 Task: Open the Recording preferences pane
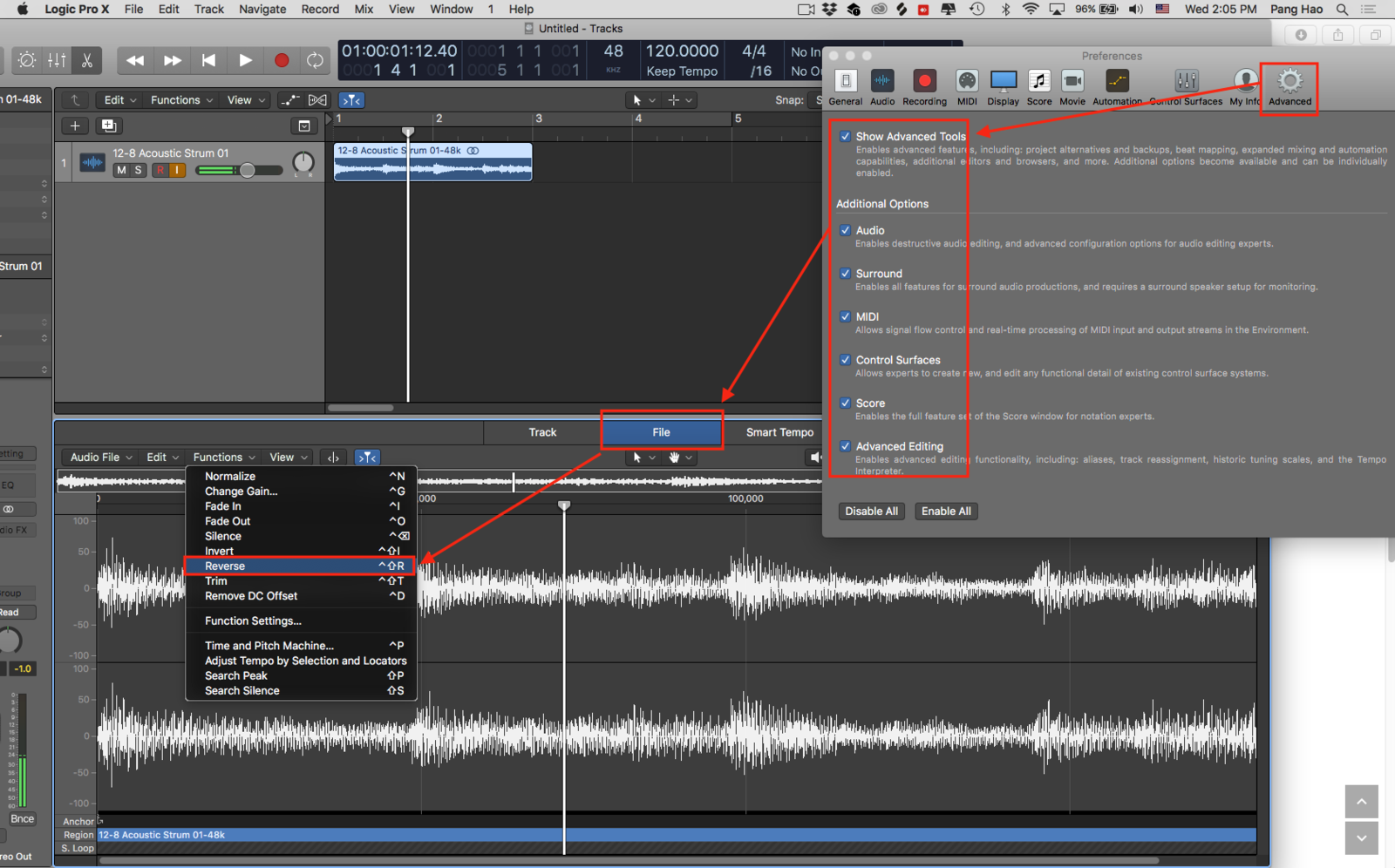click(x=924, y=87)
